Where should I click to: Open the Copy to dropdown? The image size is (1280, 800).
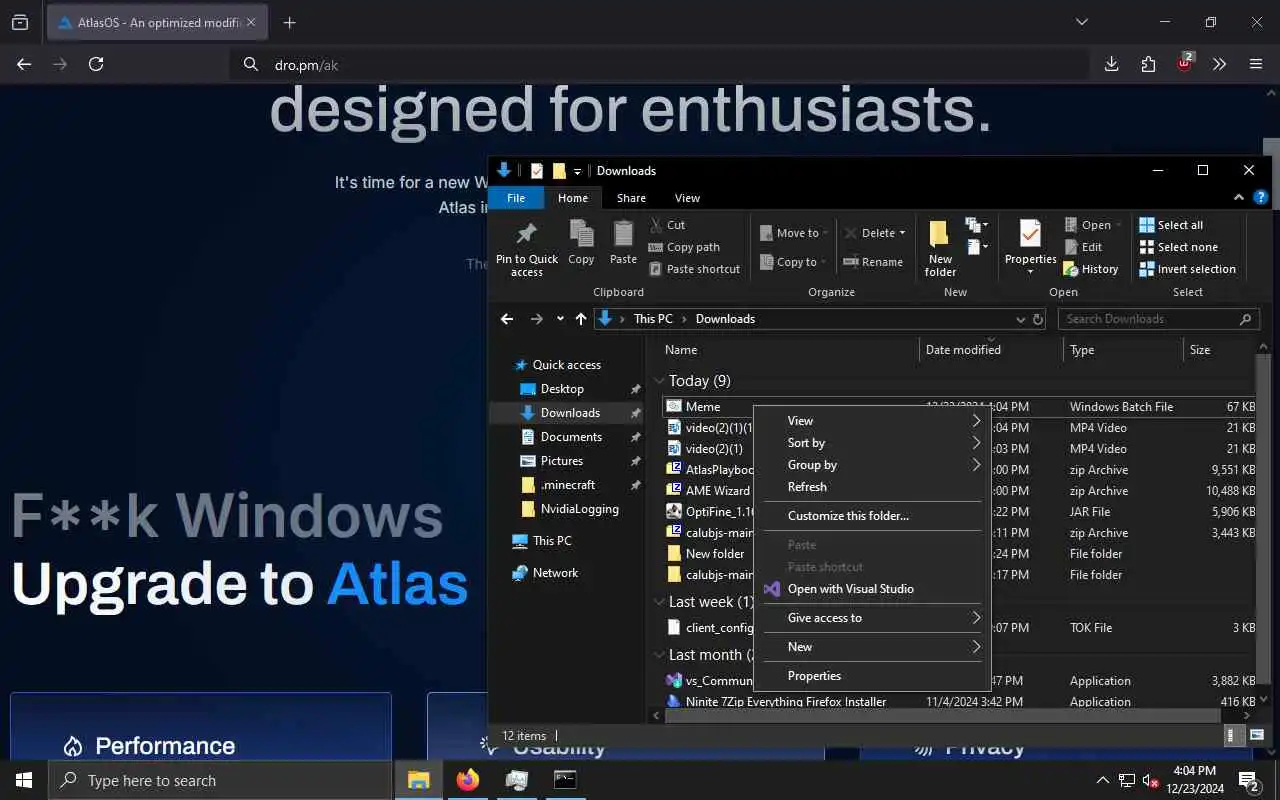[793, 262]
